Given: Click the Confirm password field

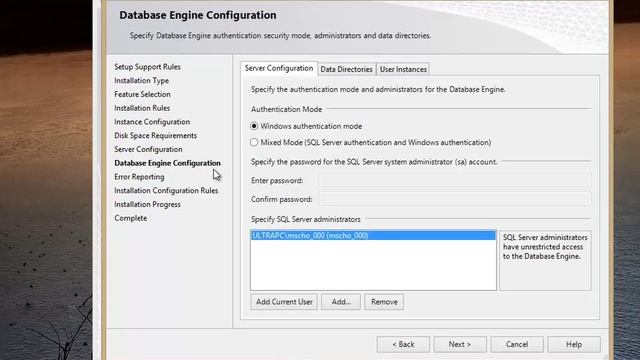Looking at the screenshot, I should (455, 199).
